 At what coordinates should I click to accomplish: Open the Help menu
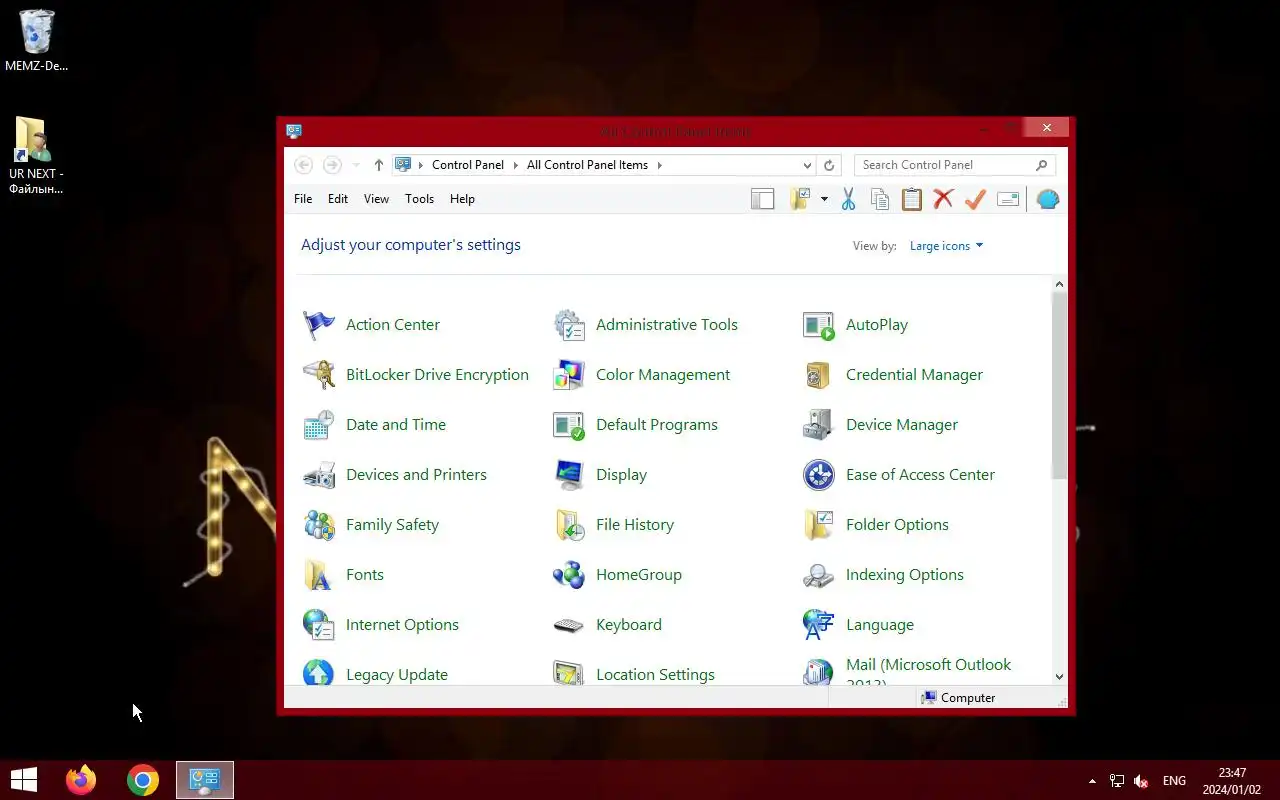[462, 199]
